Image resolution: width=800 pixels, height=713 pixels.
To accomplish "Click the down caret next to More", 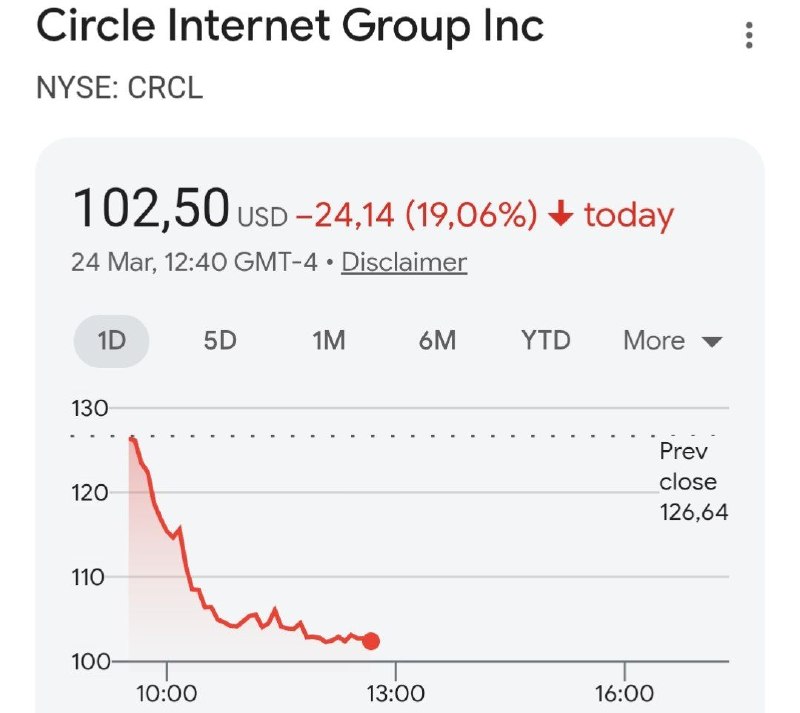I will coord(711,341).
